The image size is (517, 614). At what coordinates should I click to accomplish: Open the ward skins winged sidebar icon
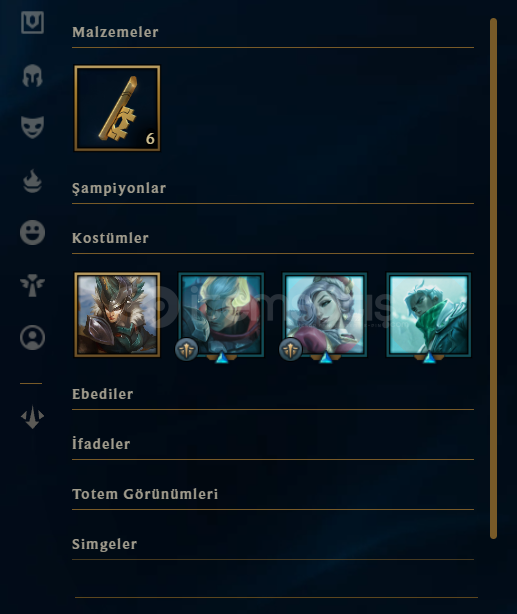(x=32, y=285)
